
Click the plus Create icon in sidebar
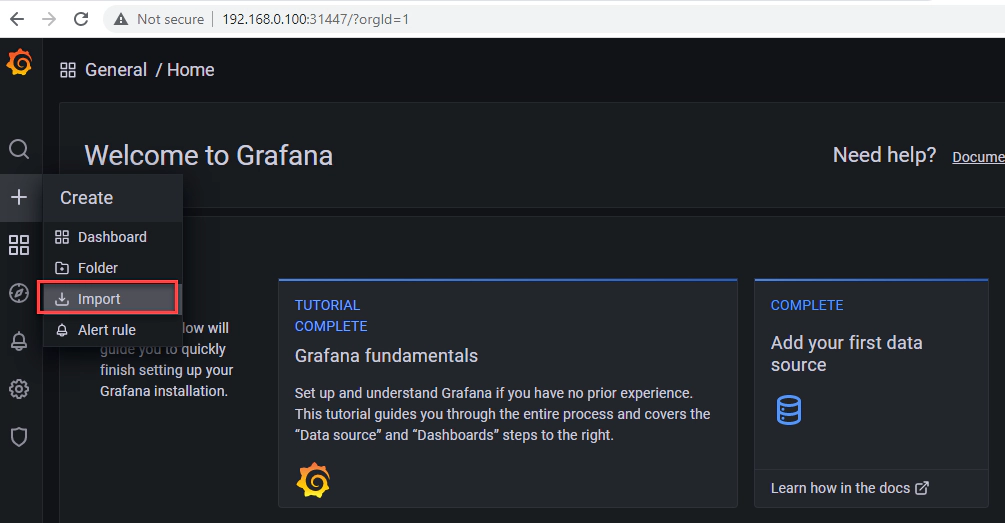coord(19,197)
